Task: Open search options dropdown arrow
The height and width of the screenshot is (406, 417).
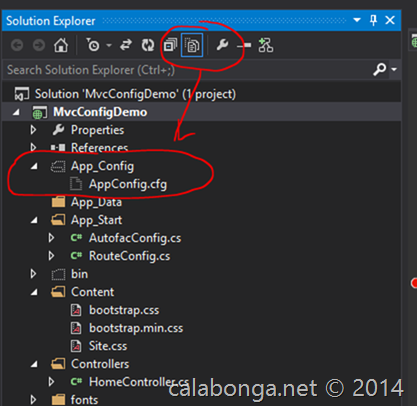Action: point(394,70)
